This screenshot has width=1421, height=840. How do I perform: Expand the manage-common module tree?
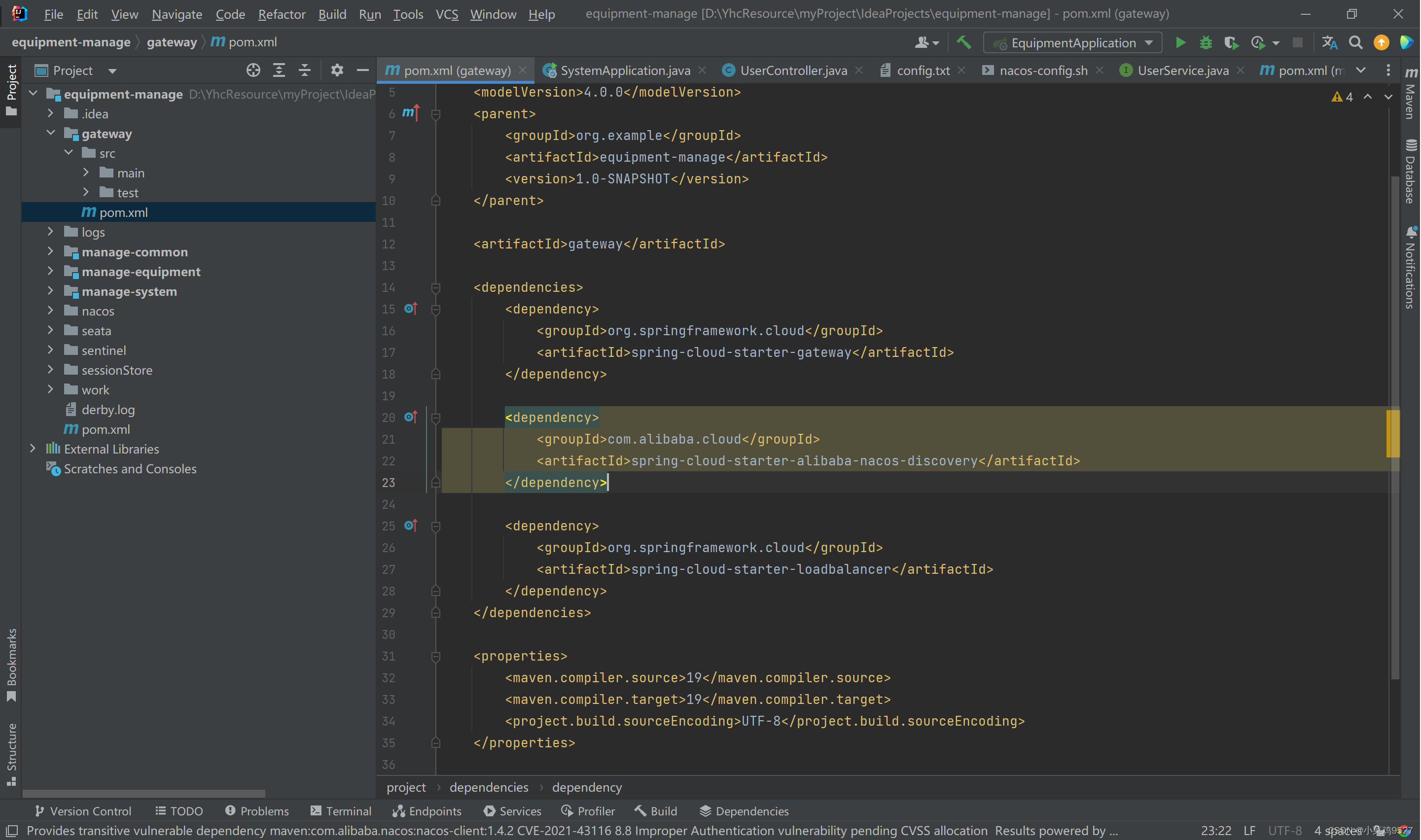[x=50, y=251]
